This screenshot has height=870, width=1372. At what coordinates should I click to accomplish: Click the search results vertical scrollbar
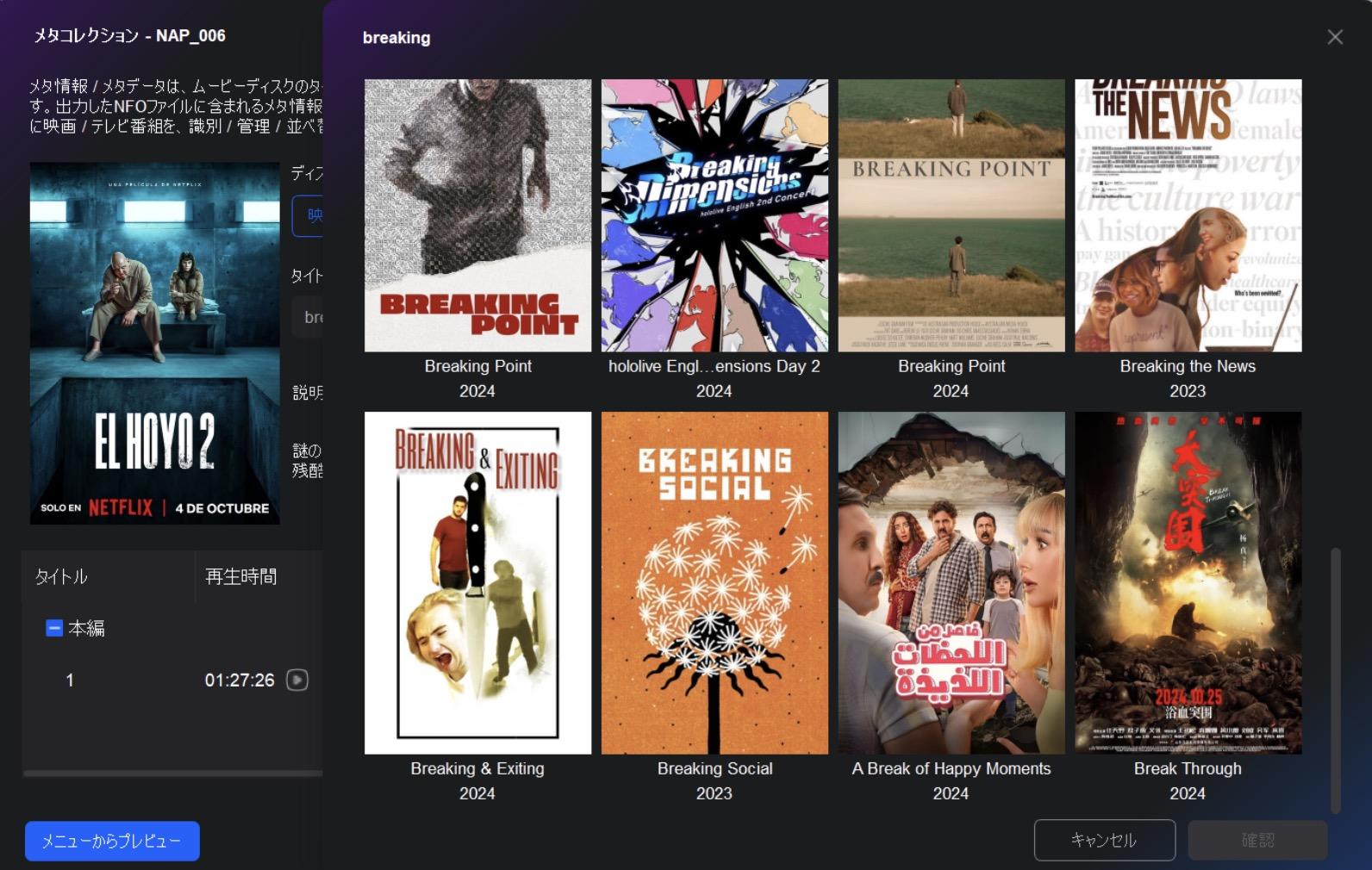[x=1335, y=680]
